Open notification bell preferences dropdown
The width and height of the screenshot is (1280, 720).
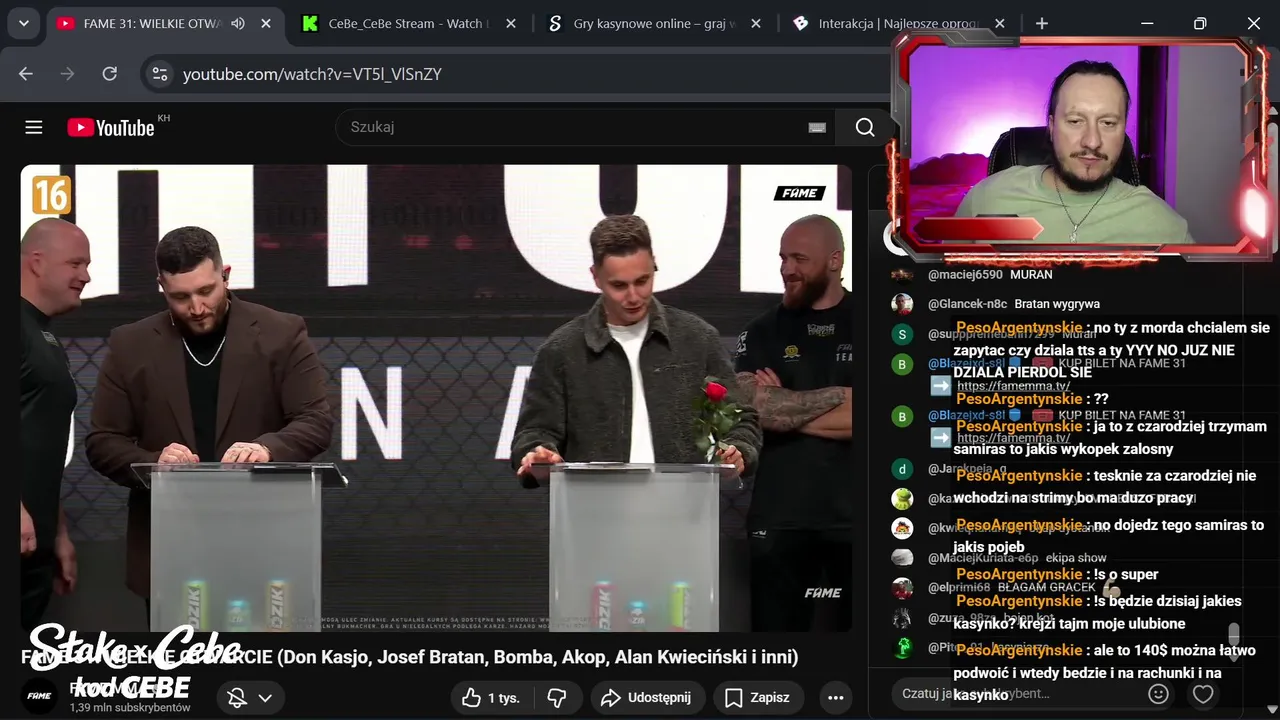point(250,698)
